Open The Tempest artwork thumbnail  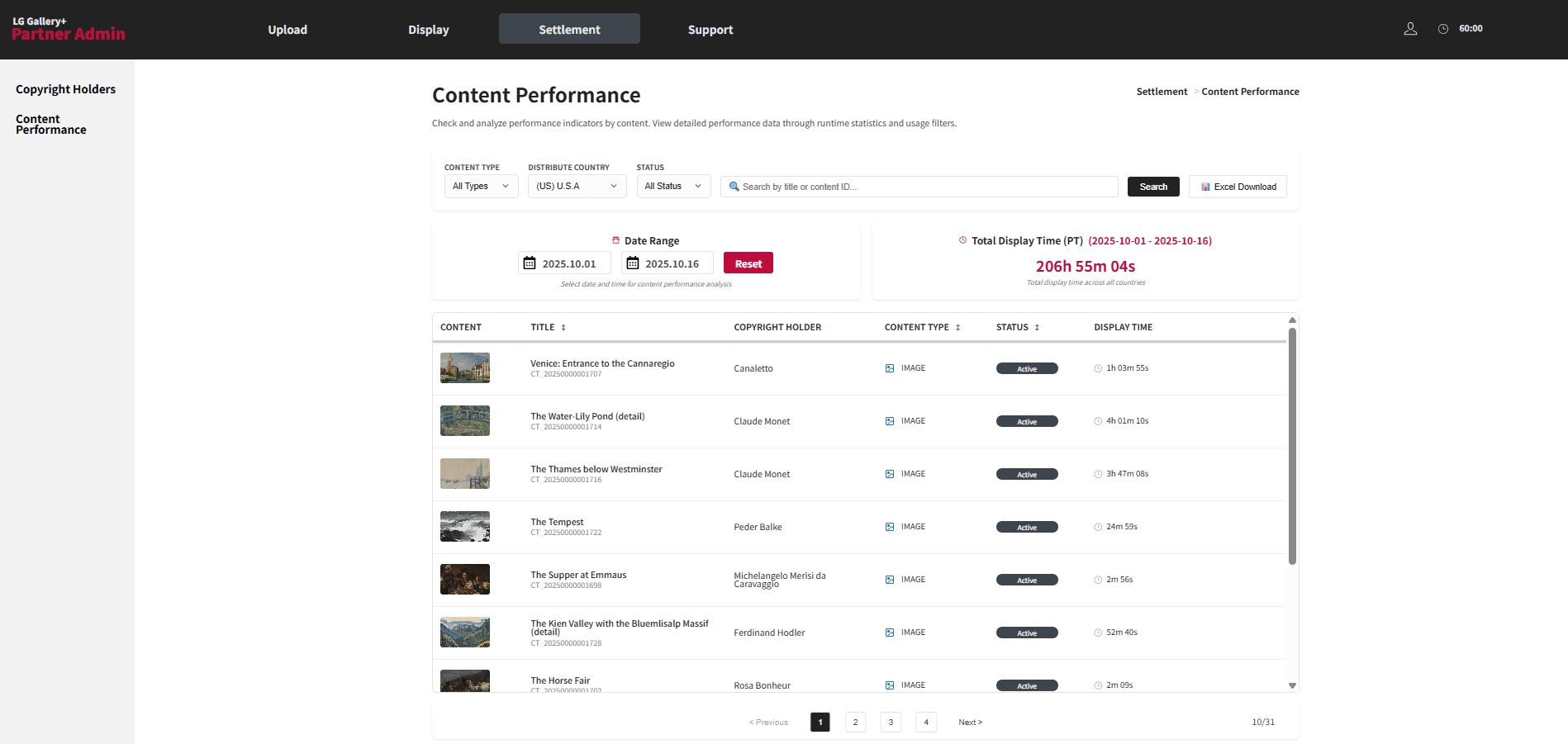[x=465, y=527]
